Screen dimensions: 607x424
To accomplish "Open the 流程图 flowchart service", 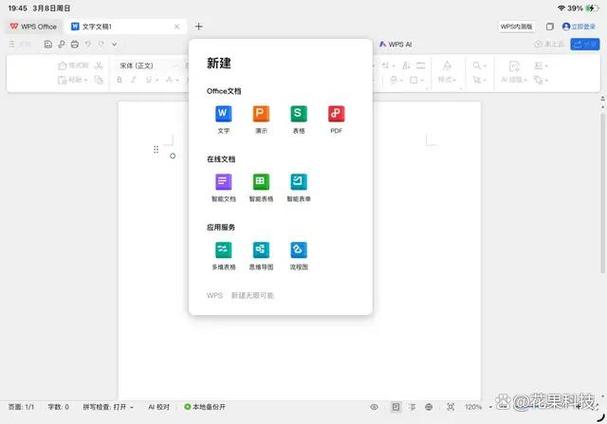I will 298,256.
